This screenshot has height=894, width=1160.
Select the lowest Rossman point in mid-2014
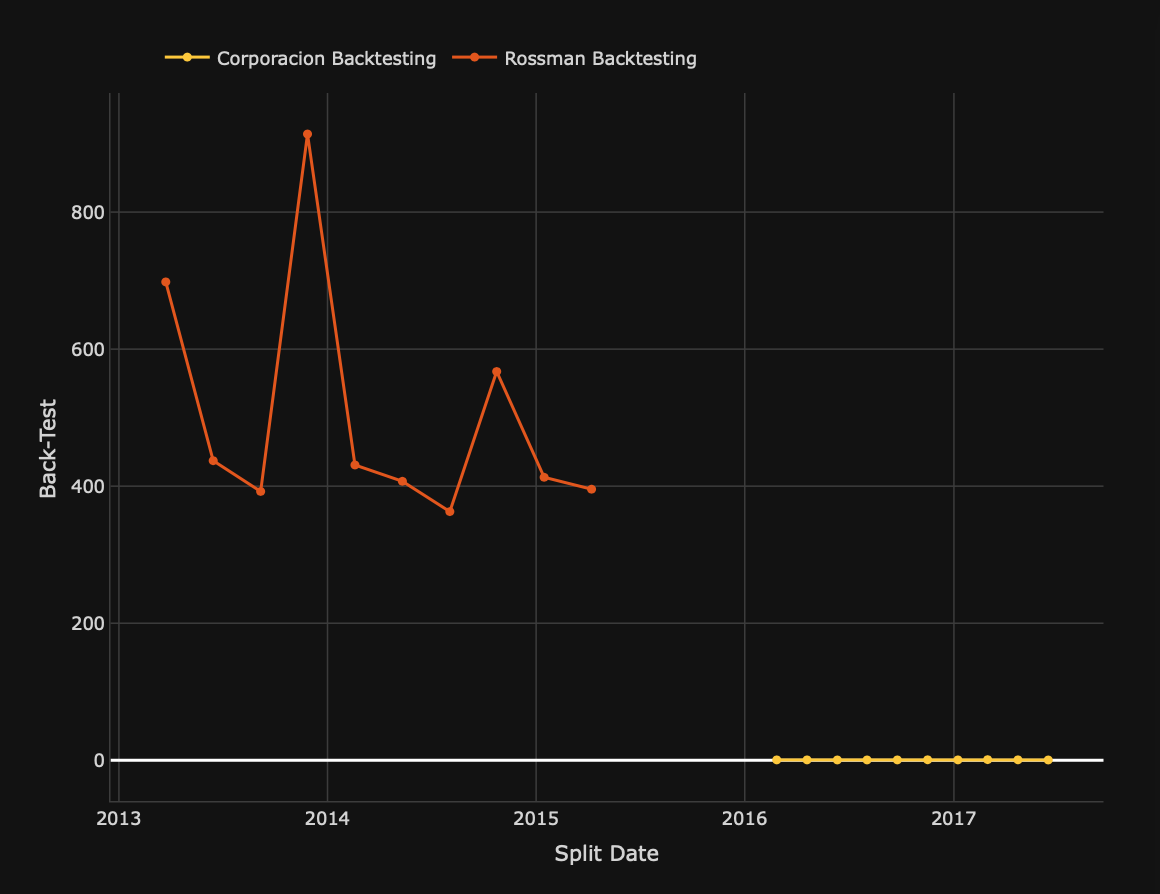pos(449,511)
